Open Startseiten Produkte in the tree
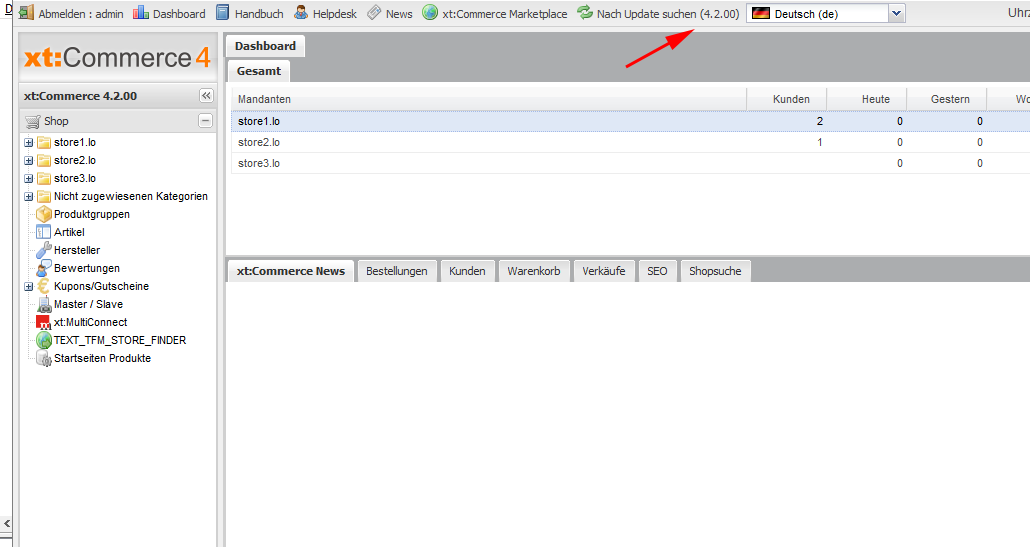The image size is (1030, 547). click(x=102, y=359)
